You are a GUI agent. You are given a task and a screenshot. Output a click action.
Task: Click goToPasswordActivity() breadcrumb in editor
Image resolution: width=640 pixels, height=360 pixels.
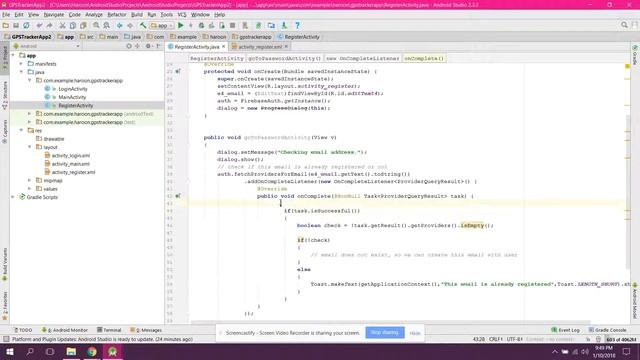pyautogui.click(x=284, y=58)
